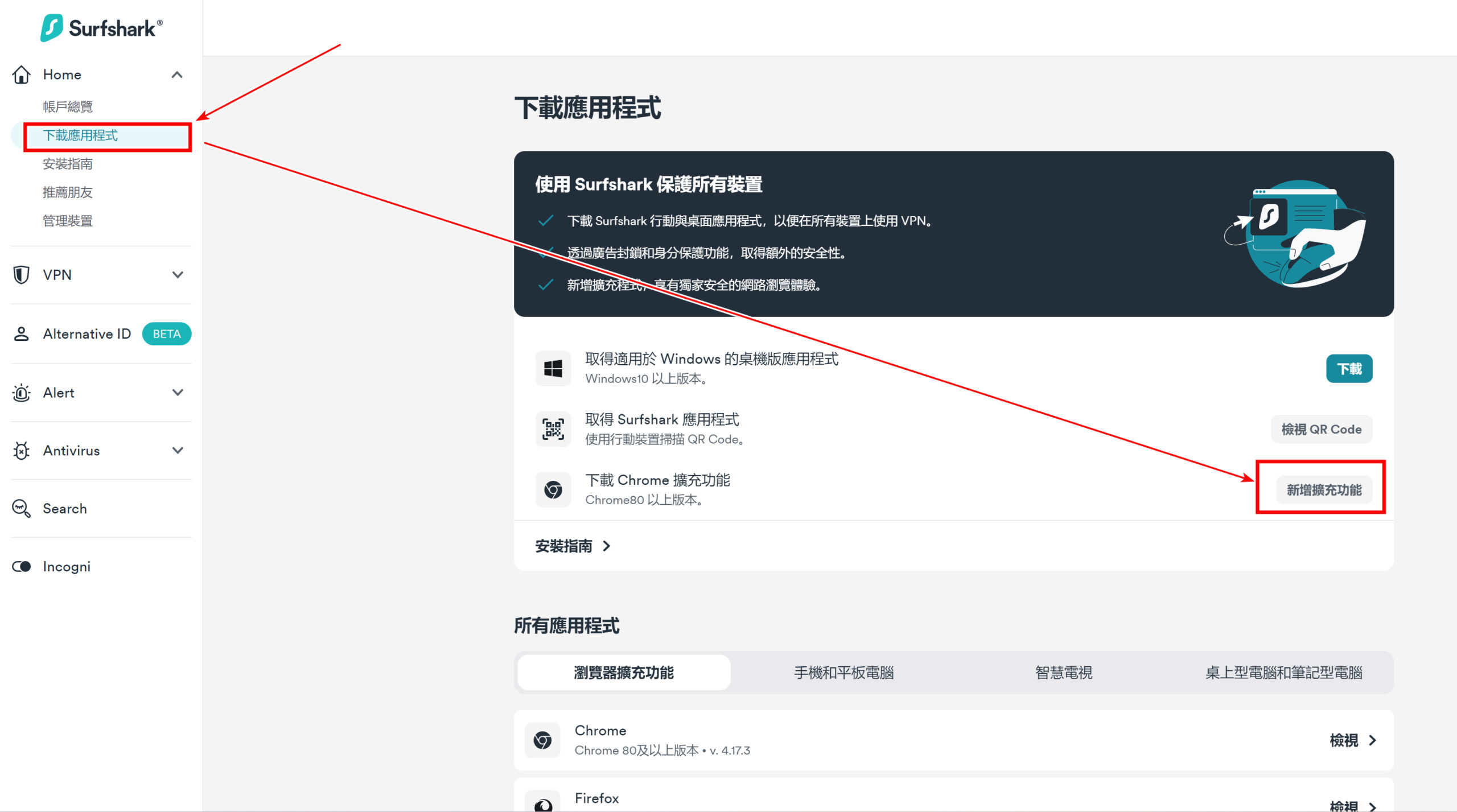Click the 檢視 QR Code button
1457x812 pixels.
click(1322, 429)
